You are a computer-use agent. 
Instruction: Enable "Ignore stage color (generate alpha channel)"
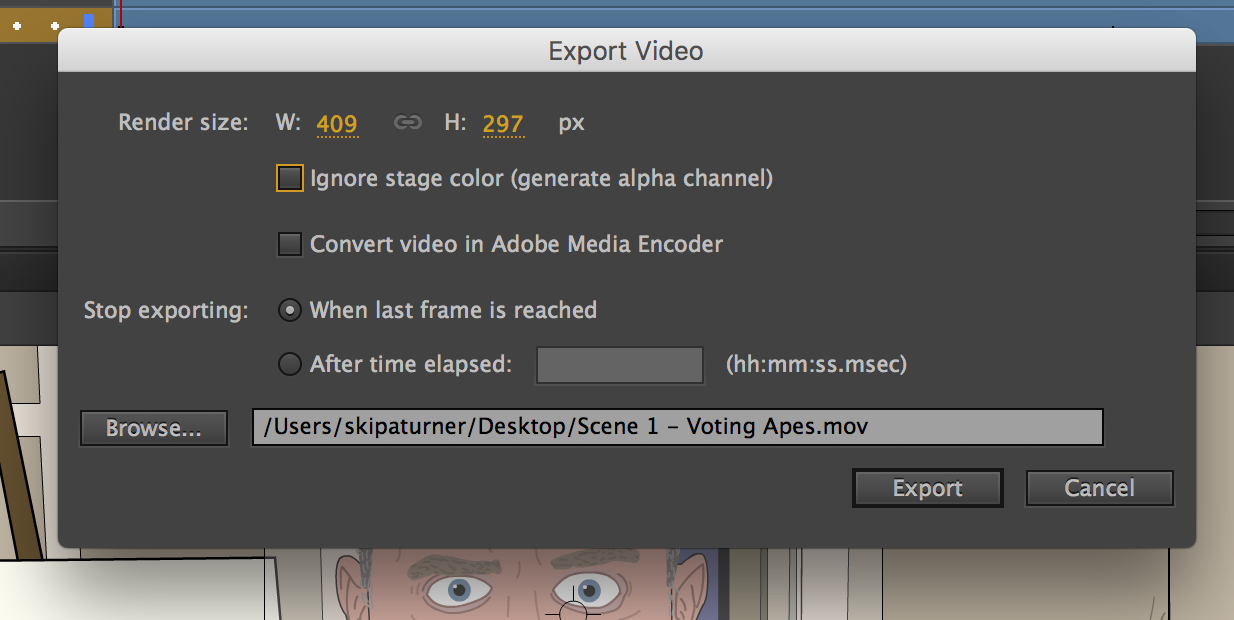(x=289, y=177)
